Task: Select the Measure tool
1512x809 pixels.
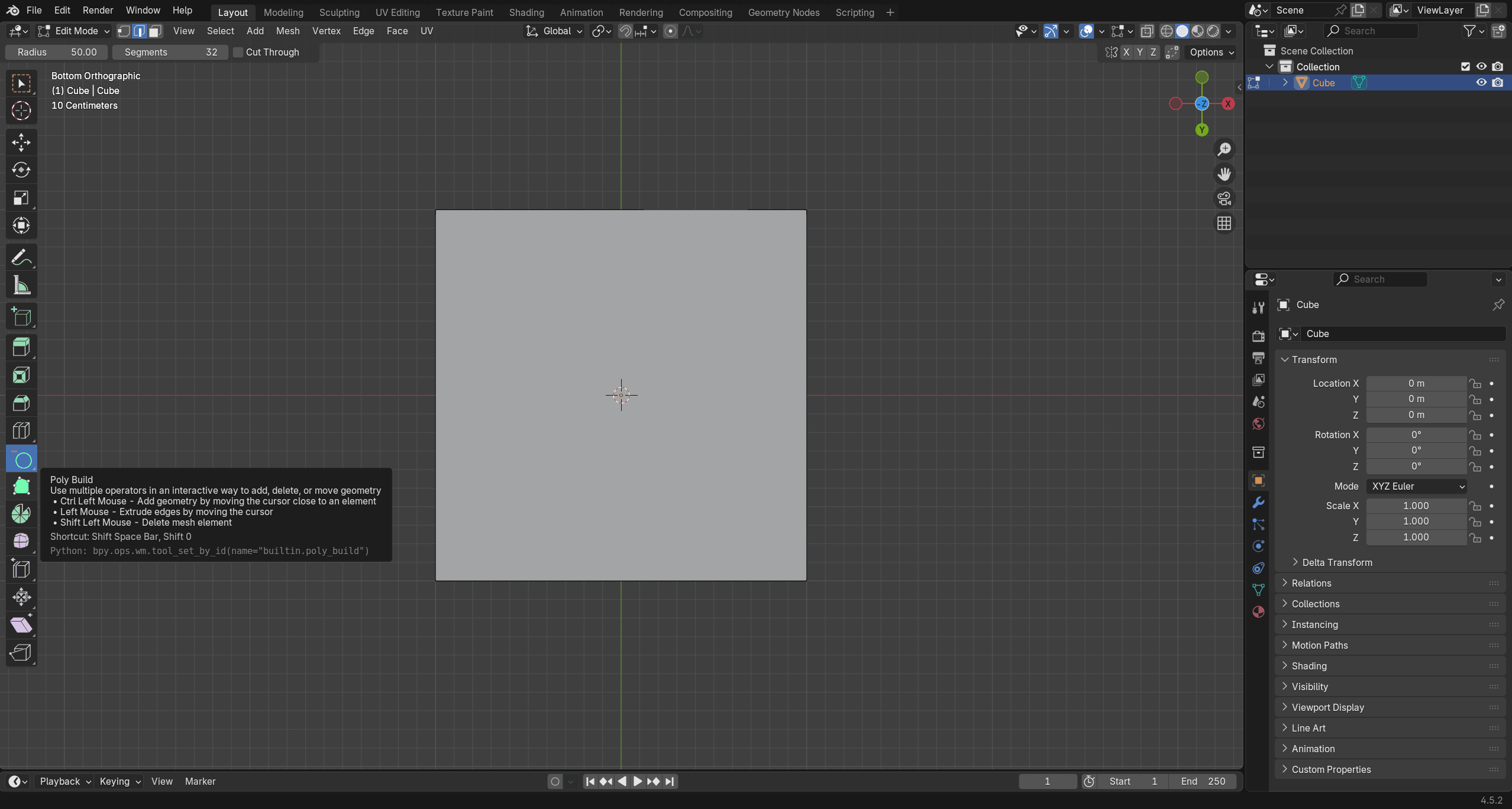Action: pyautogui.click(x=21, y=286)
